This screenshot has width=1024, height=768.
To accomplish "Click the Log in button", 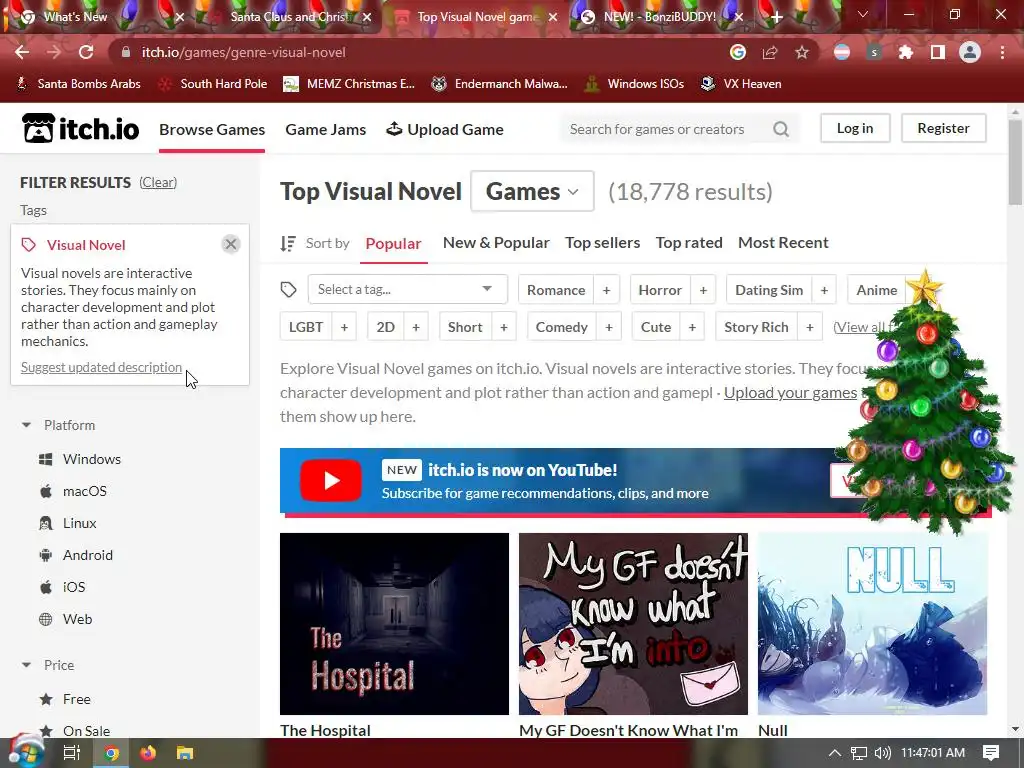I will 855,128.
